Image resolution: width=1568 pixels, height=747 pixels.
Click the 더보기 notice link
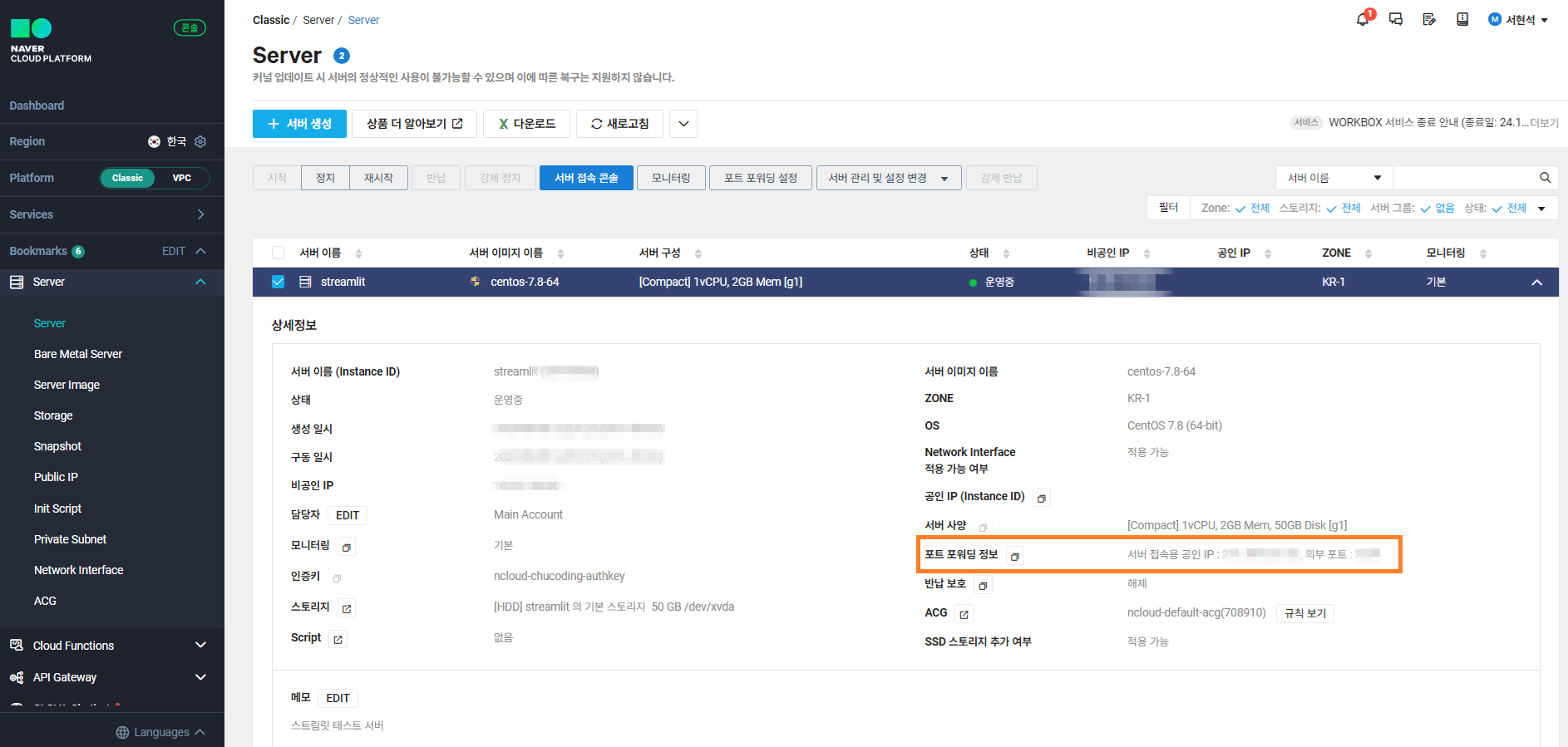point(1545,123)
